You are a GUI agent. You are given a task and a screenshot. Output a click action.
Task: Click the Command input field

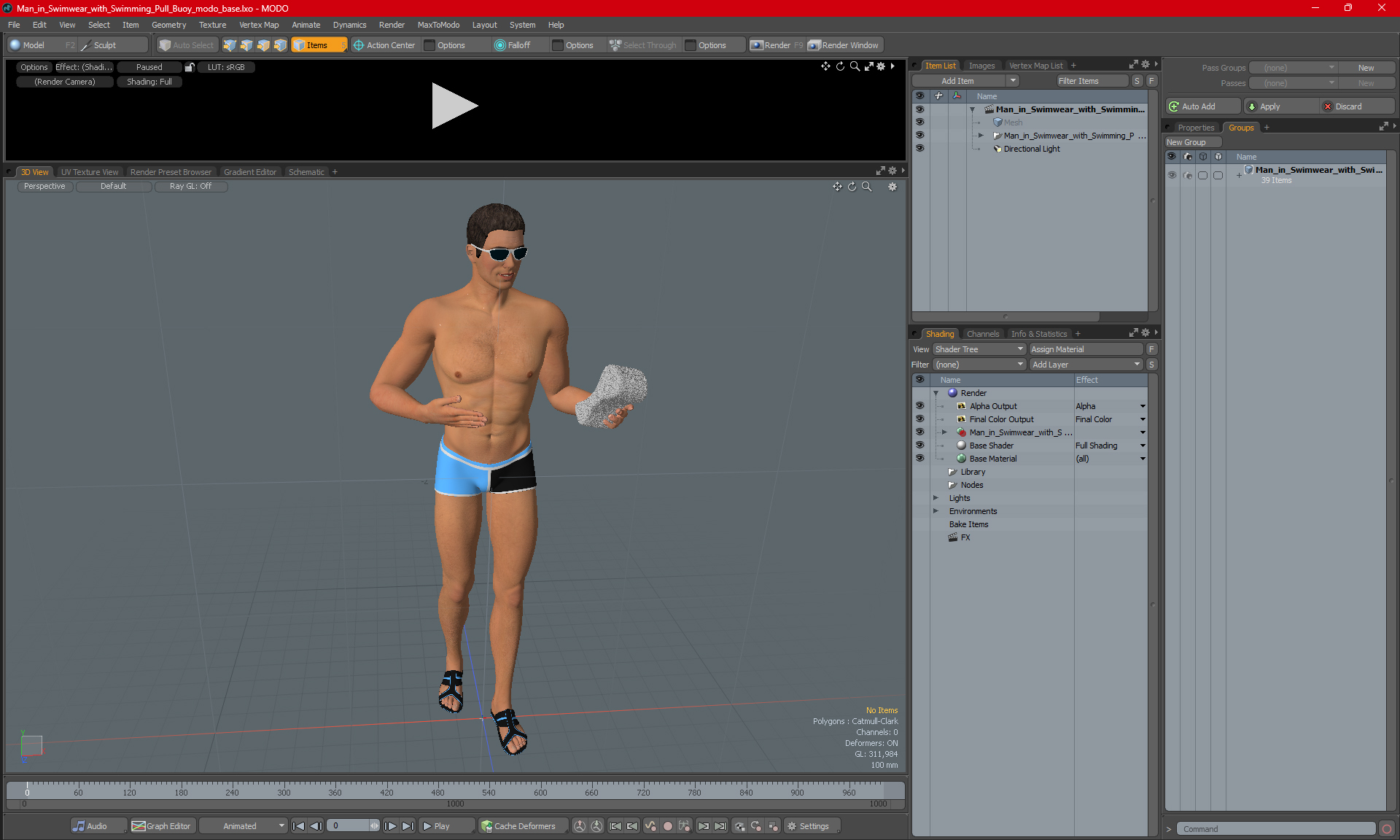point(1277,829)
